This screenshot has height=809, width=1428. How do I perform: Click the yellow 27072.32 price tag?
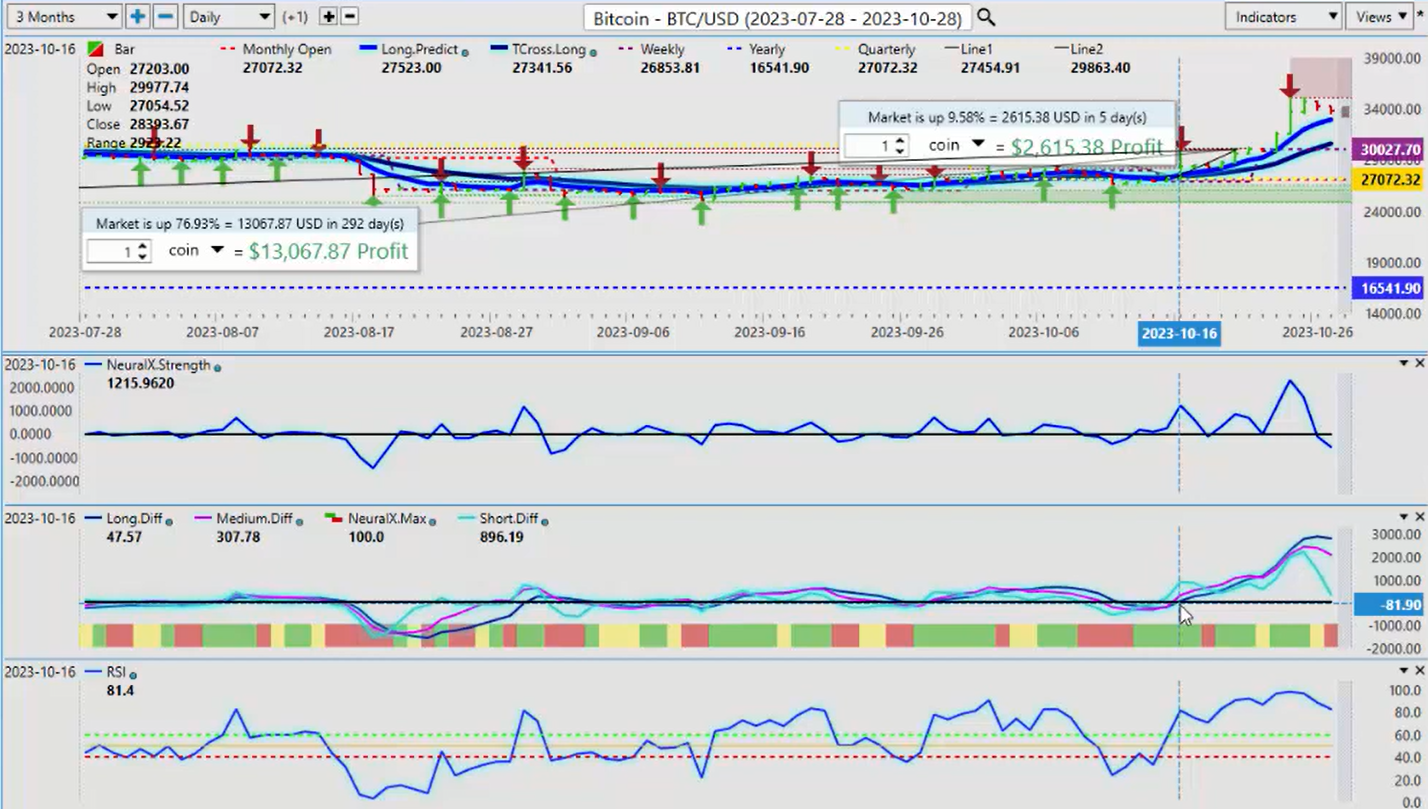click(1390, 180)
